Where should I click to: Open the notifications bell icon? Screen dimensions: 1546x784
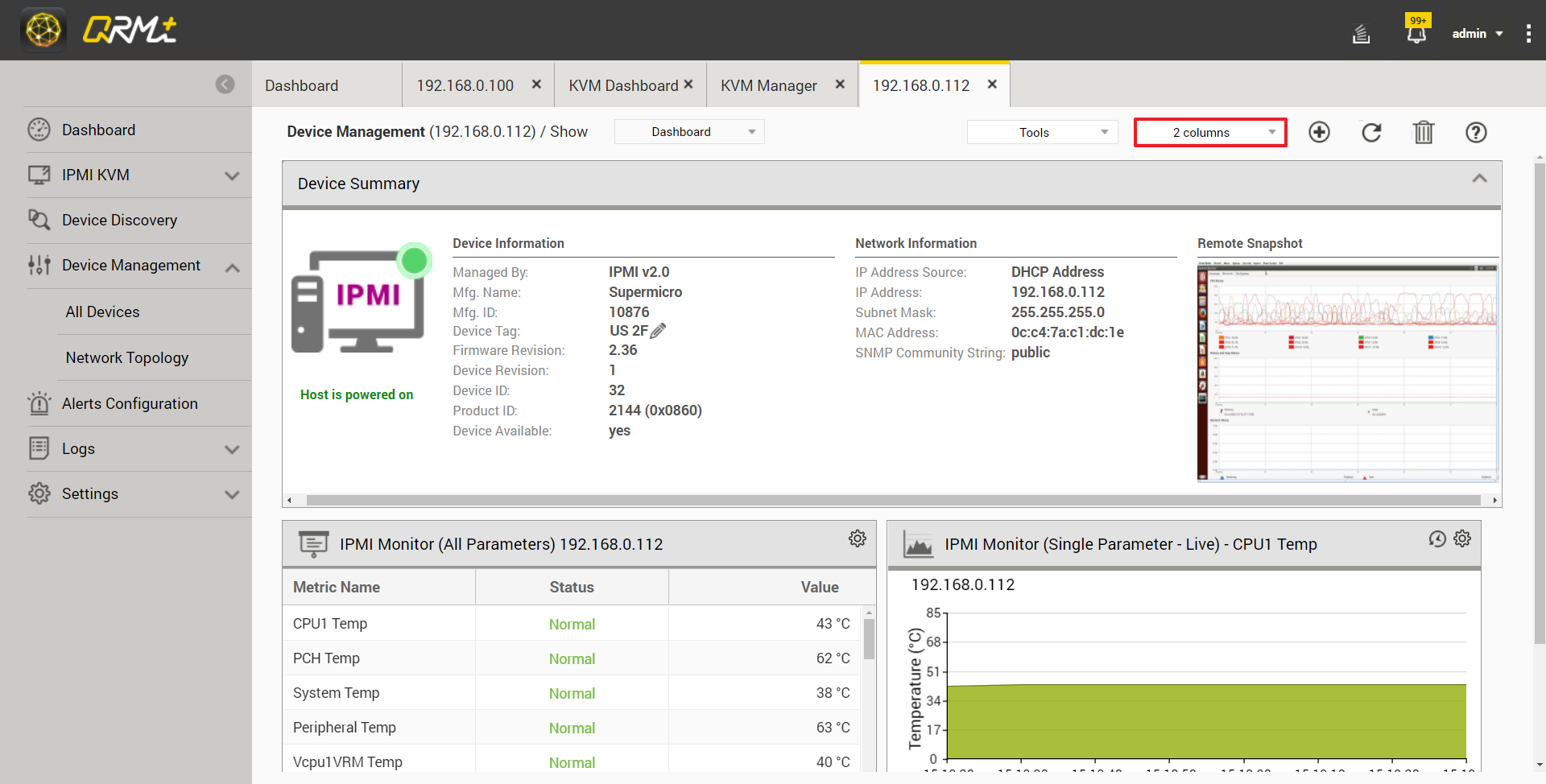(1416, 34)
